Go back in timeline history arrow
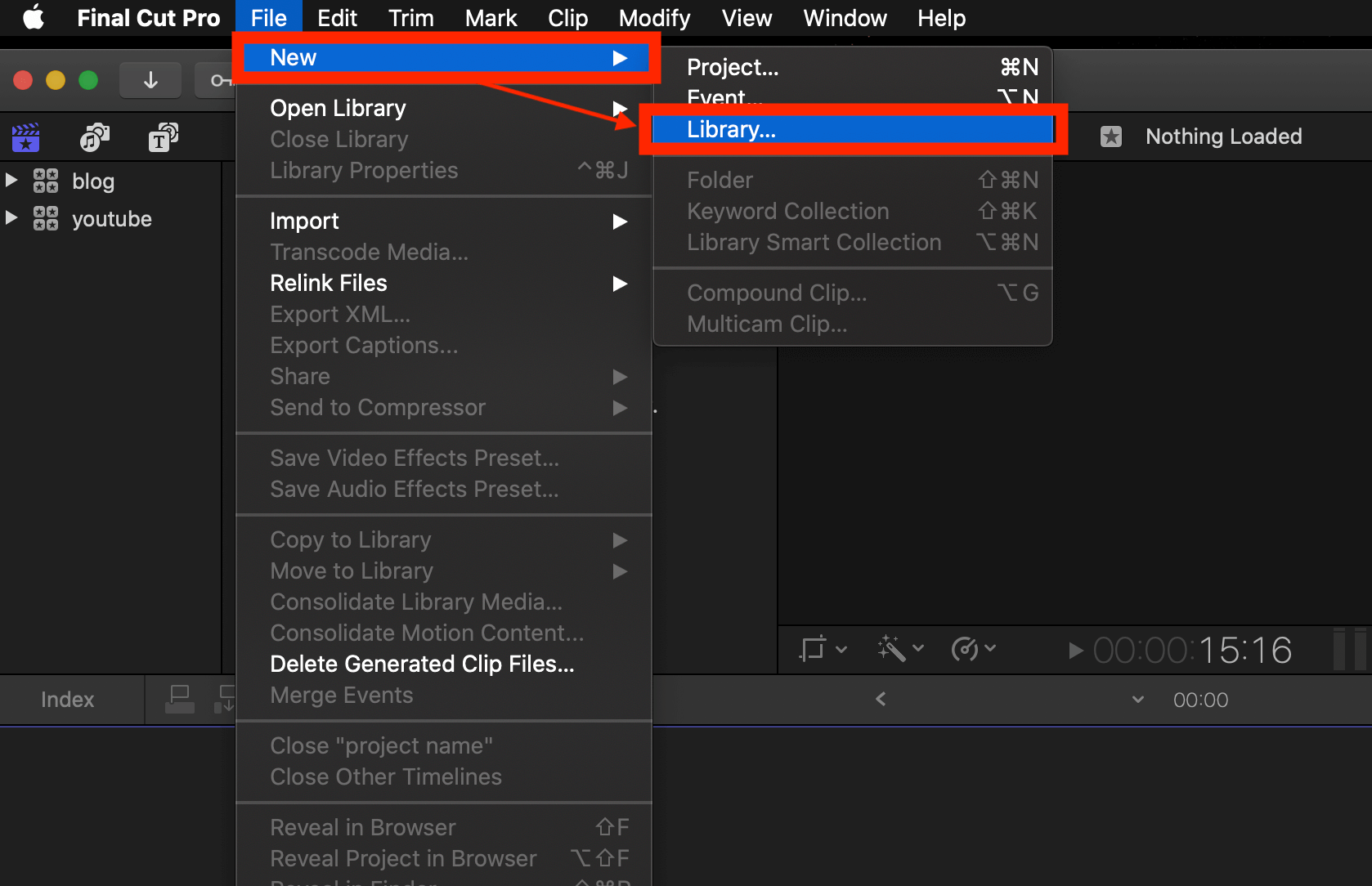The width and height of the screenshot is (1372, 886). 881,699
